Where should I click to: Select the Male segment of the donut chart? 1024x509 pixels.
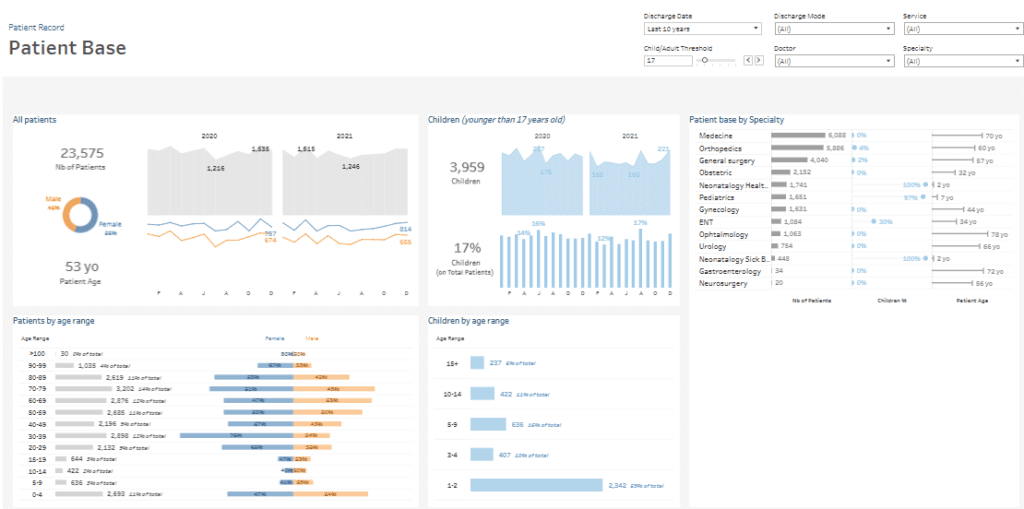68,214
